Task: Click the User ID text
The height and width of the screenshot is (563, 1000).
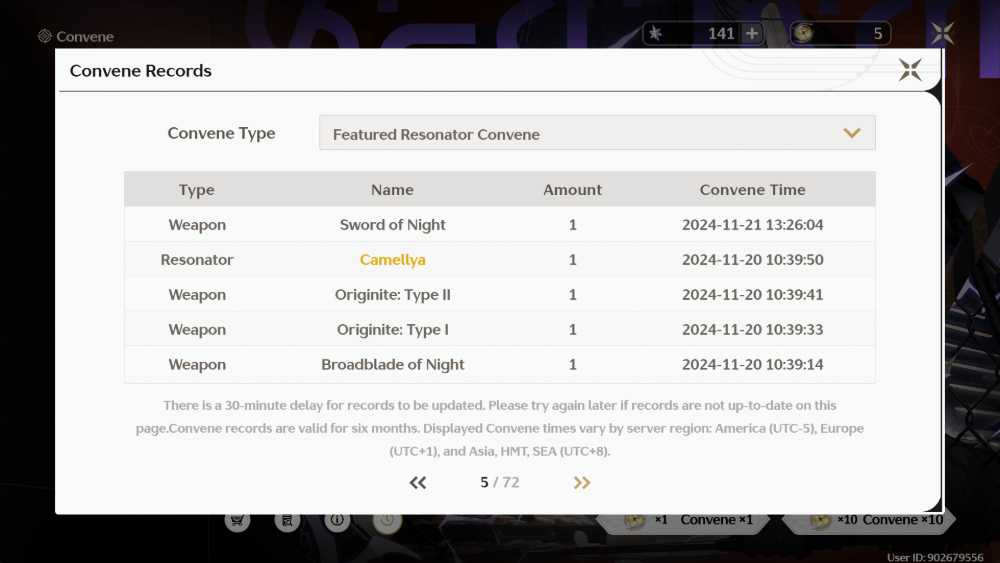Action: 935,557
